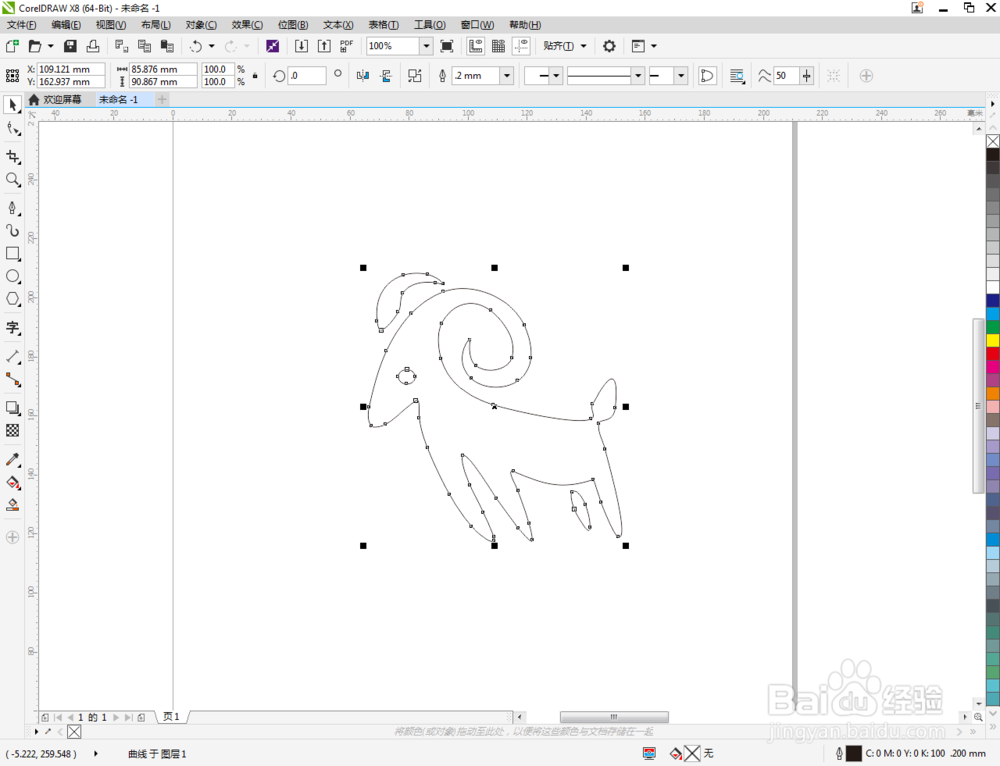Screen dimensions: 1000x766
Task: Toggle show guidelines button
Action: pos(521,46)
